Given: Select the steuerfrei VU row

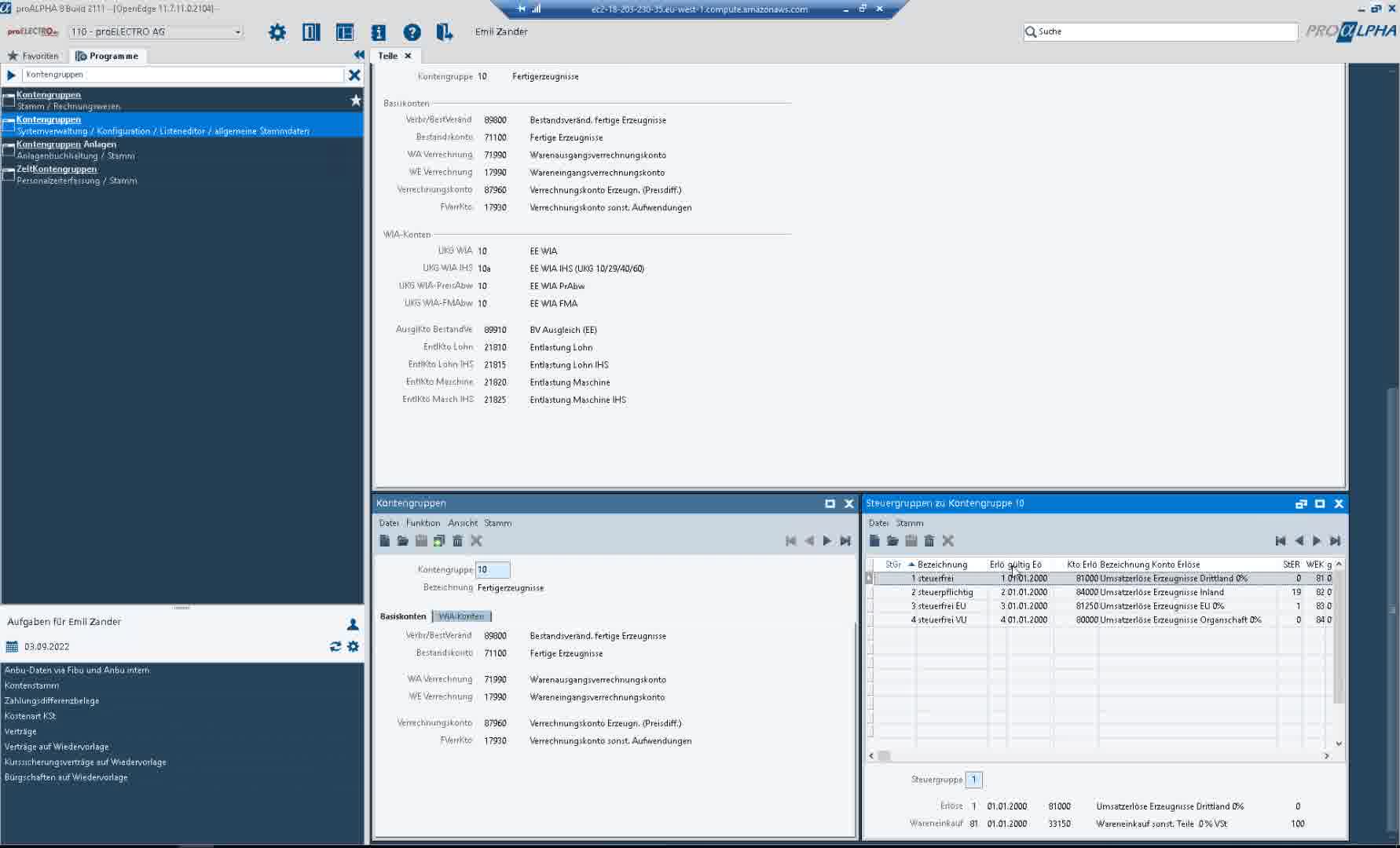Looking at the screenshot, I should (x=1104, y=620).
